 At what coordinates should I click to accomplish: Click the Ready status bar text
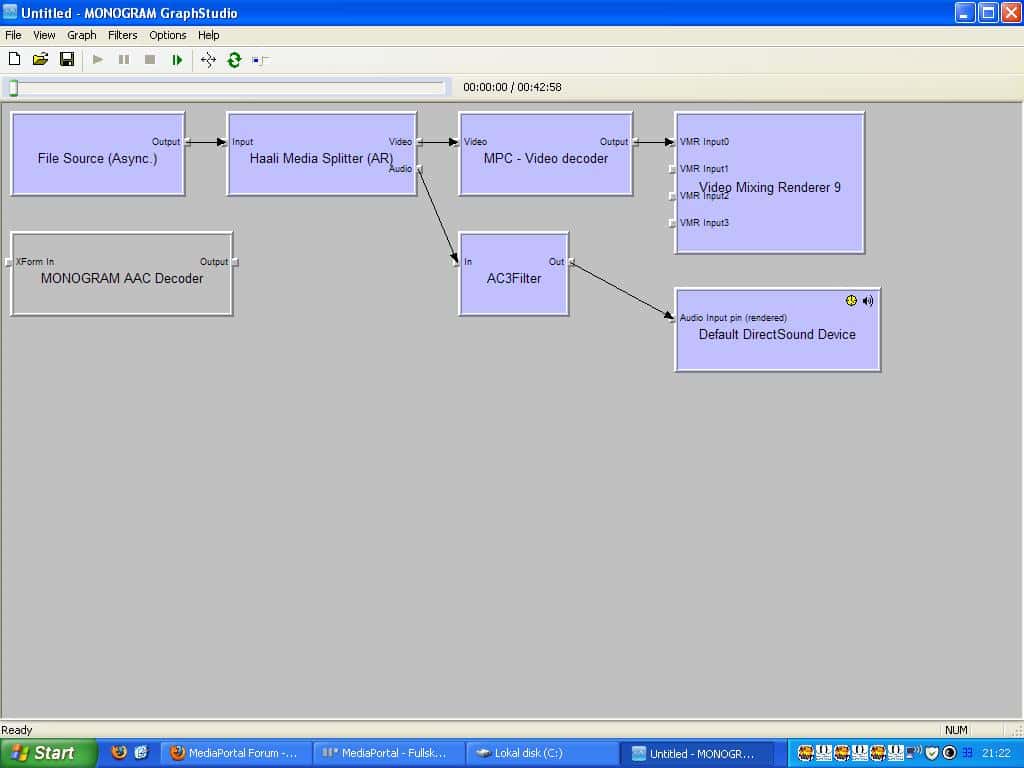[16, 730]
